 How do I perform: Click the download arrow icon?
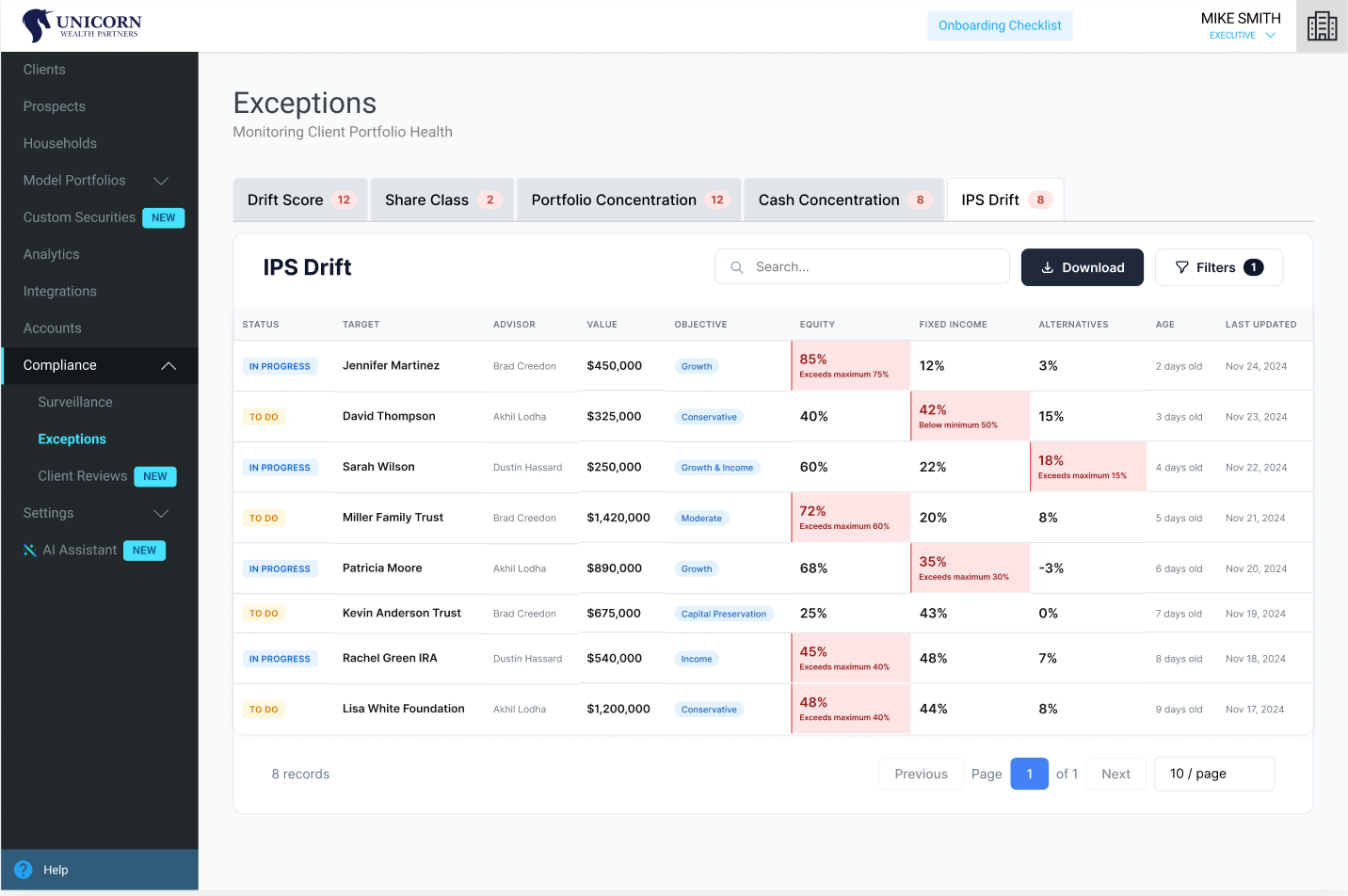pos(1047,267)
